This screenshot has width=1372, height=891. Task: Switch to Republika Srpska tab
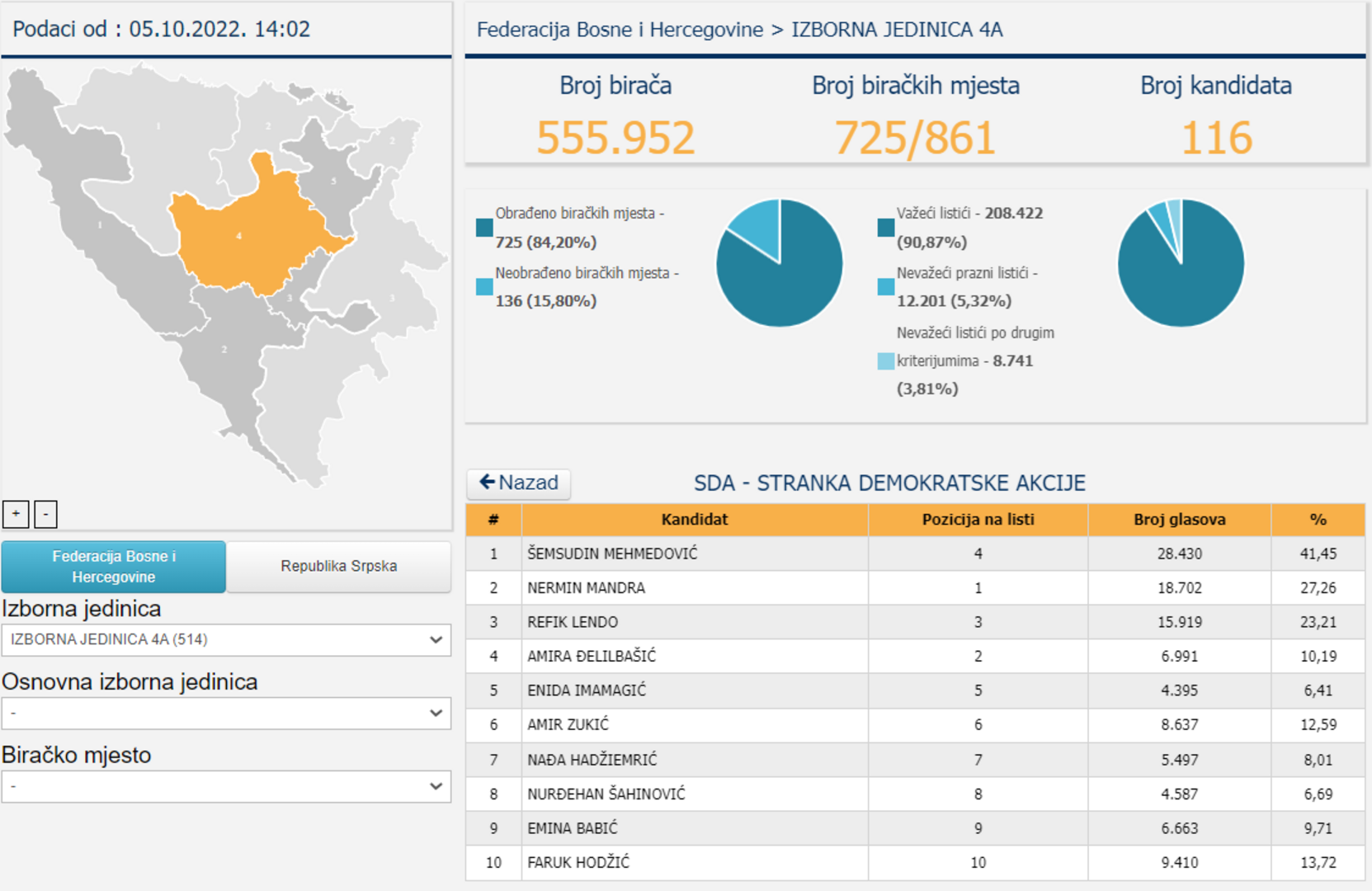coord(338,567)
